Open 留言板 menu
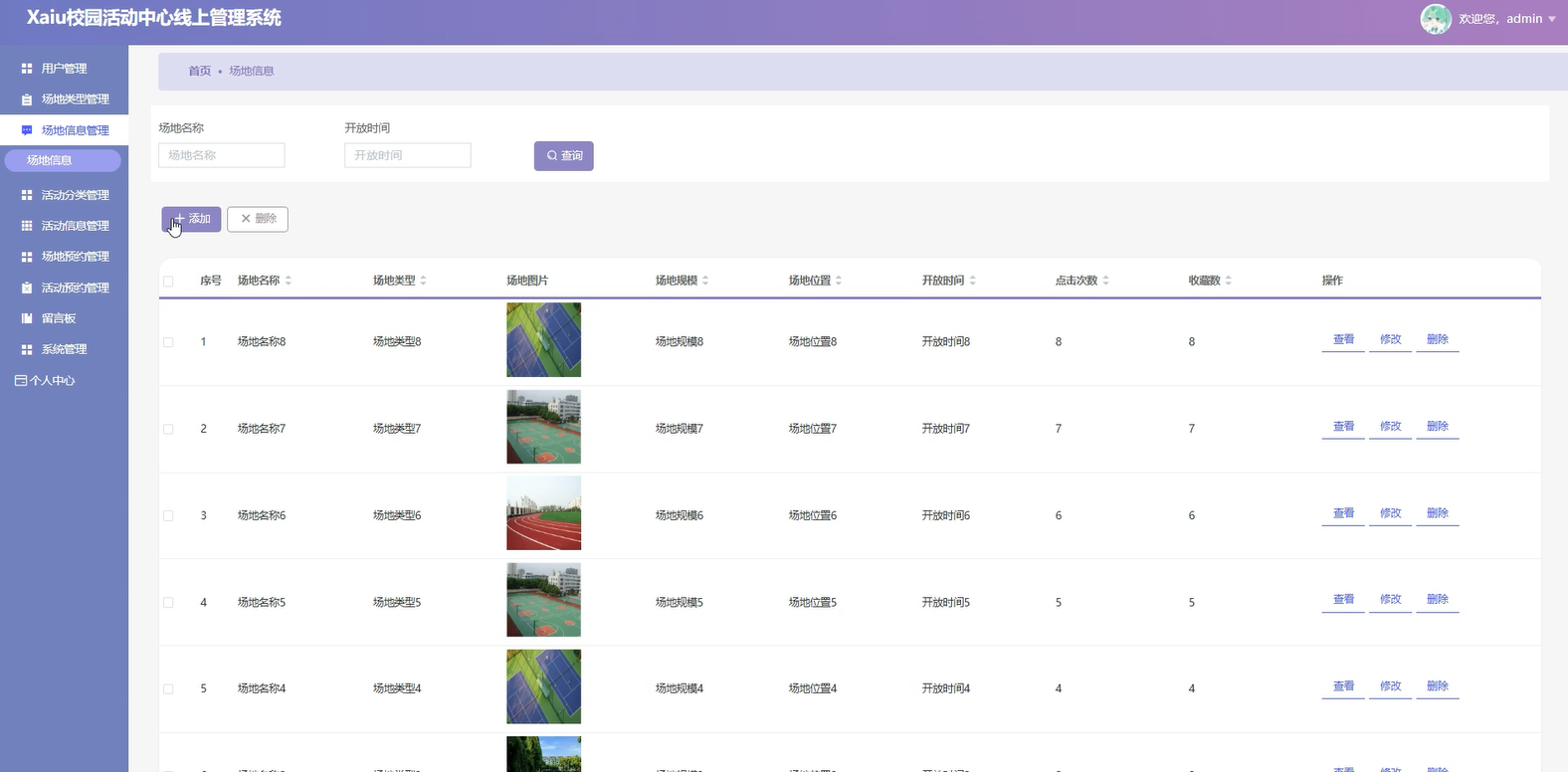The height and width of the screenshot is (772, 1568). click(x=64, y=318)
